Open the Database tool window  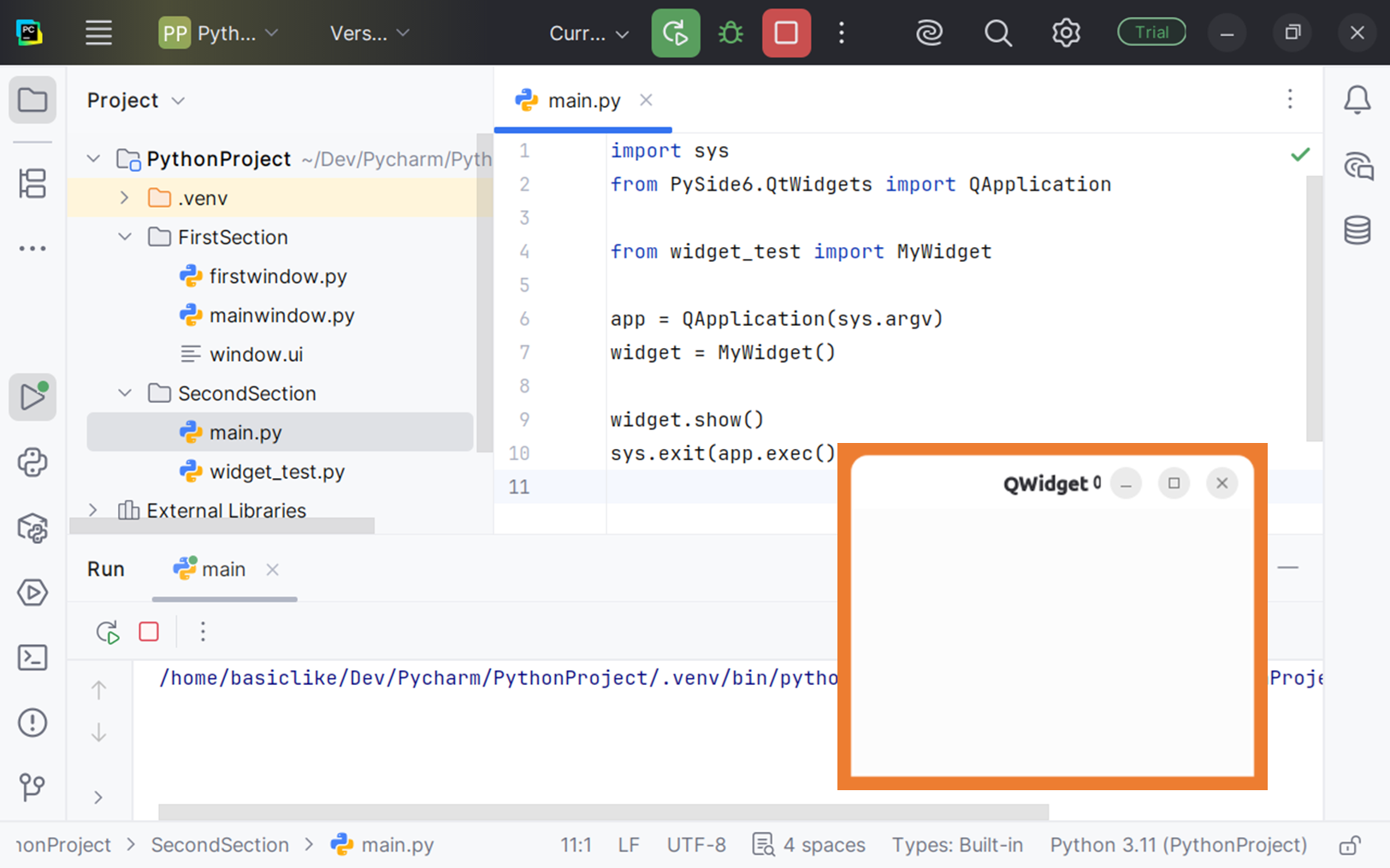tap(1357, 230)
